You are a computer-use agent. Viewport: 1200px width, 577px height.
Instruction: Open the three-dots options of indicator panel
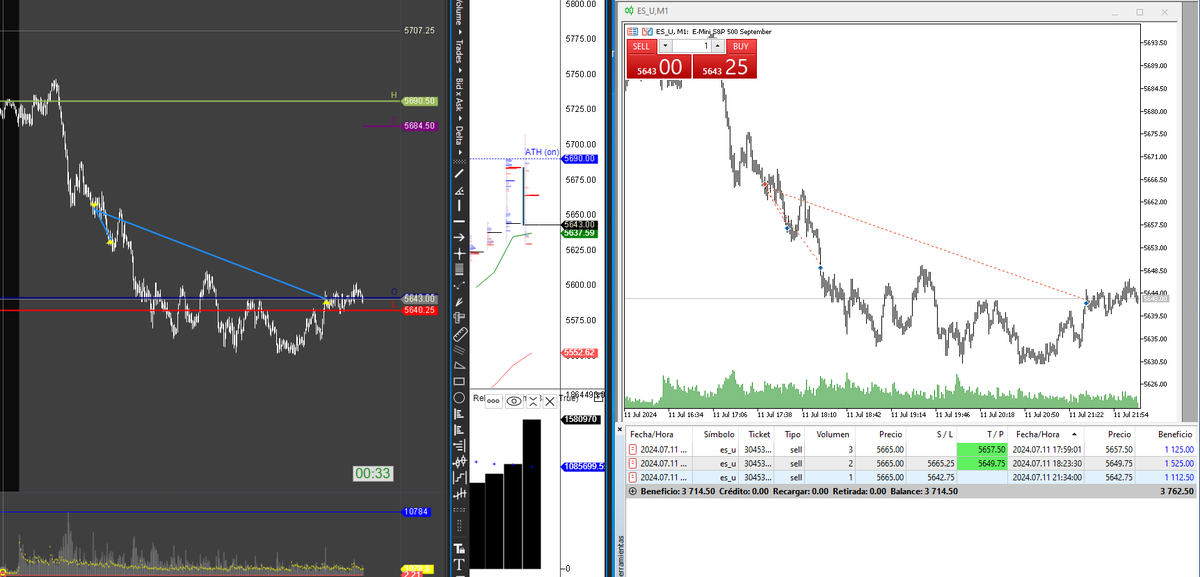pos(494,401)
